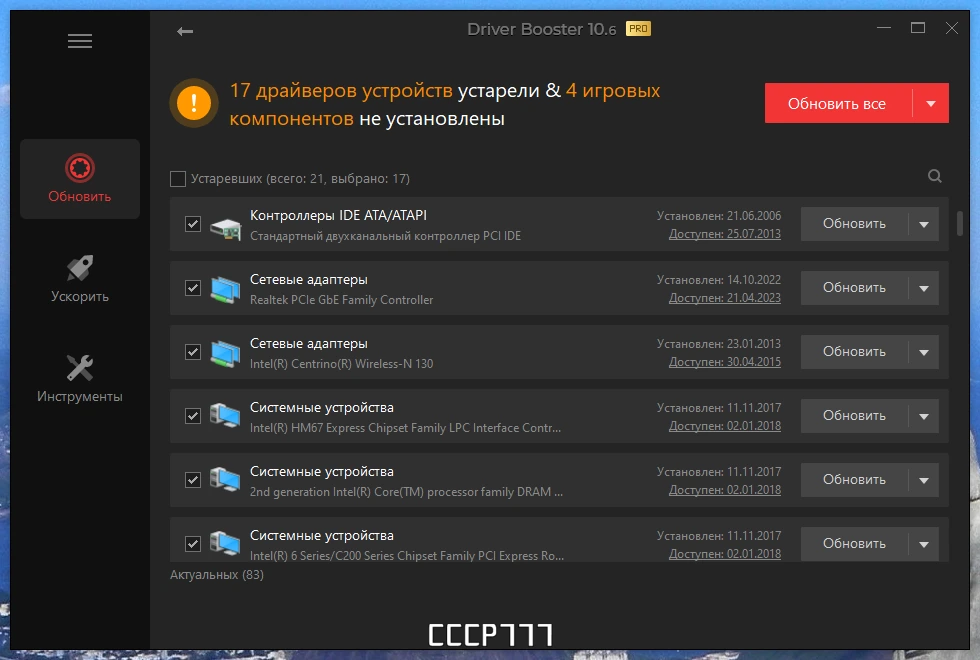980x660 pixels.
Task: Uncheck the Realtek PCIe GbE row
Action: [x=193, y=288]
